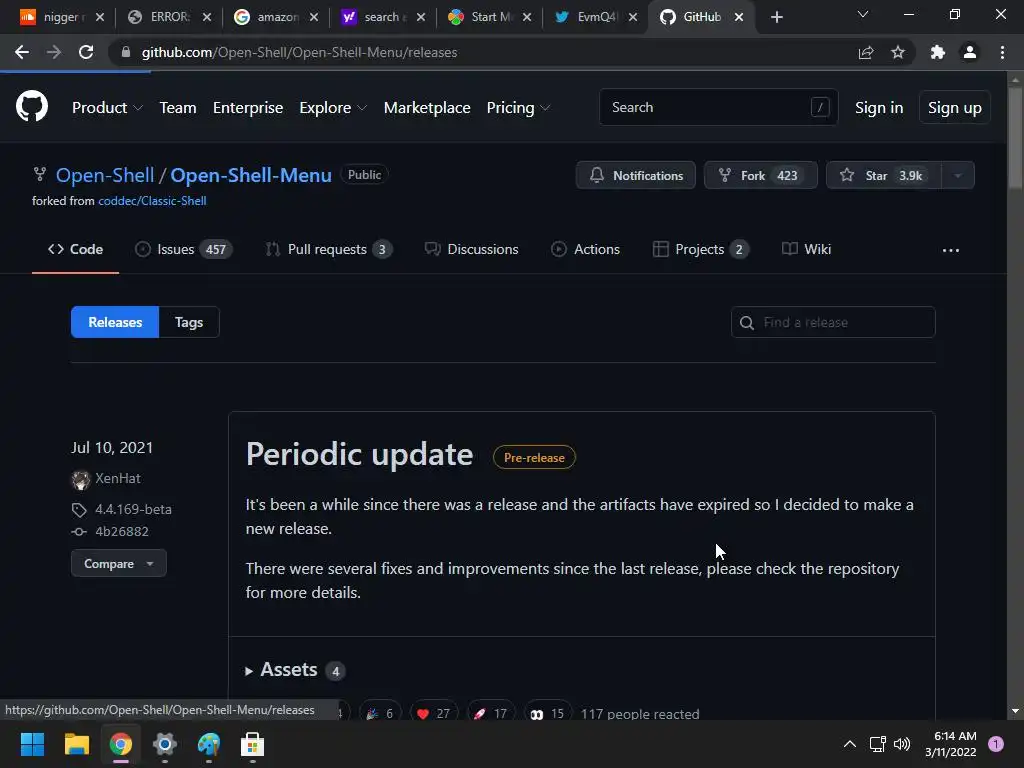Open XenHat user profile link
Image resolution: width=1024 pixels, height=768 pixels.
118,479
